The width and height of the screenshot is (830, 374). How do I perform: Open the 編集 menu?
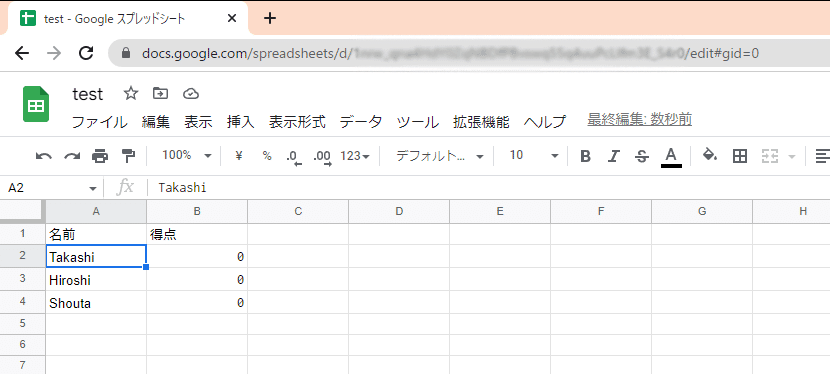pos(156,122)
